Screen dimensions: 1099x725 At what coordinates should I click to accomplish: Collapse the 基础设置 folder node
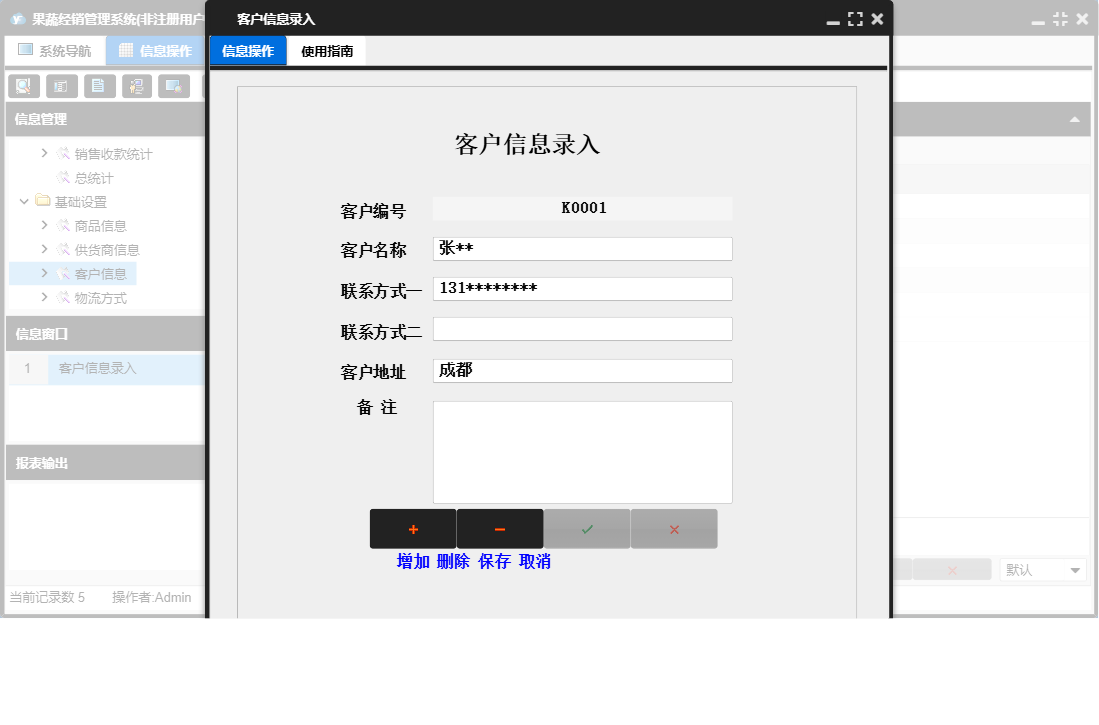(23, 201)
